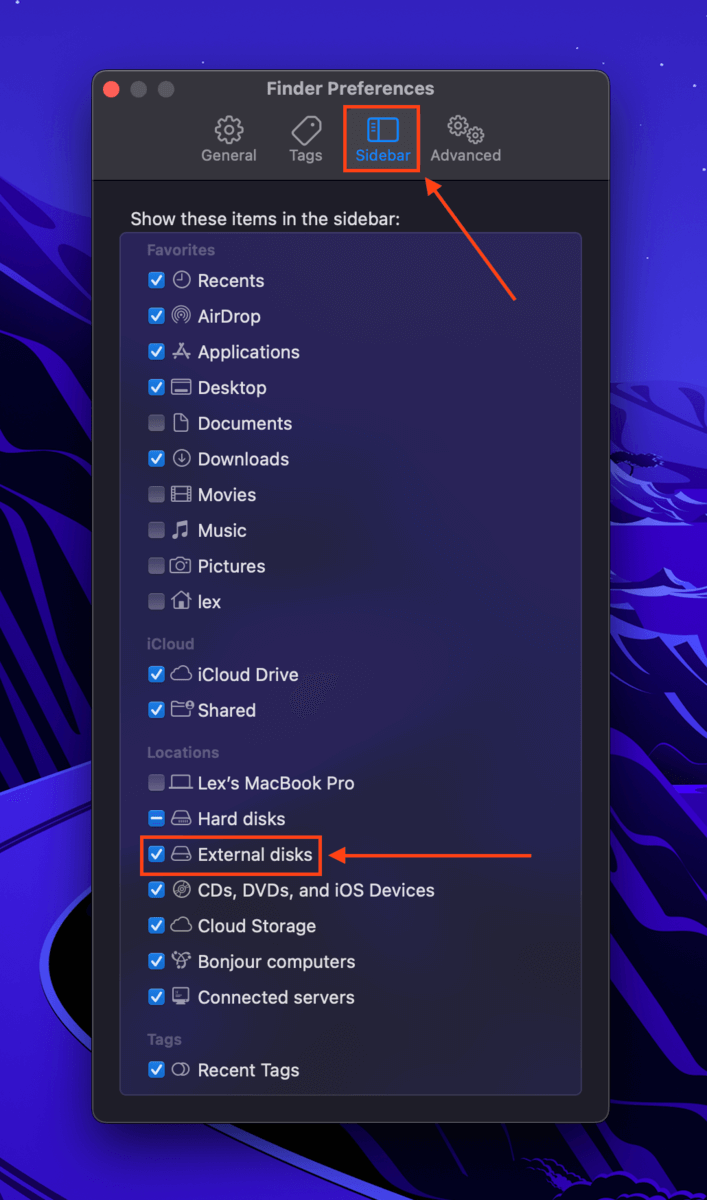The width and height of the screenshot is (707, 1200).
Task: Click the Bonjour computers icon
Action: (181, 961)
